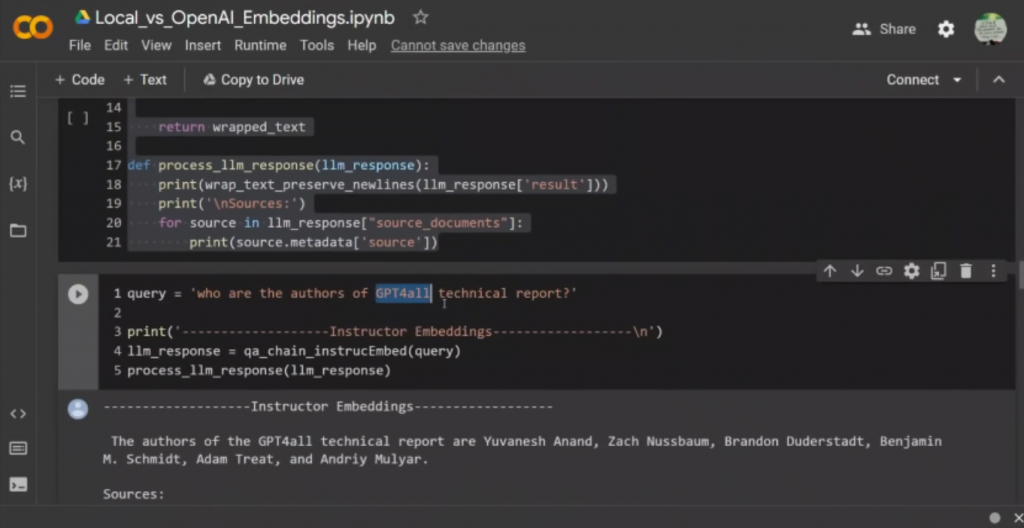The image size is (1024, 528).
Task: Star the Local_vs_OpenAI_Embeddings notebook
Action: click(x=421, y=18)
